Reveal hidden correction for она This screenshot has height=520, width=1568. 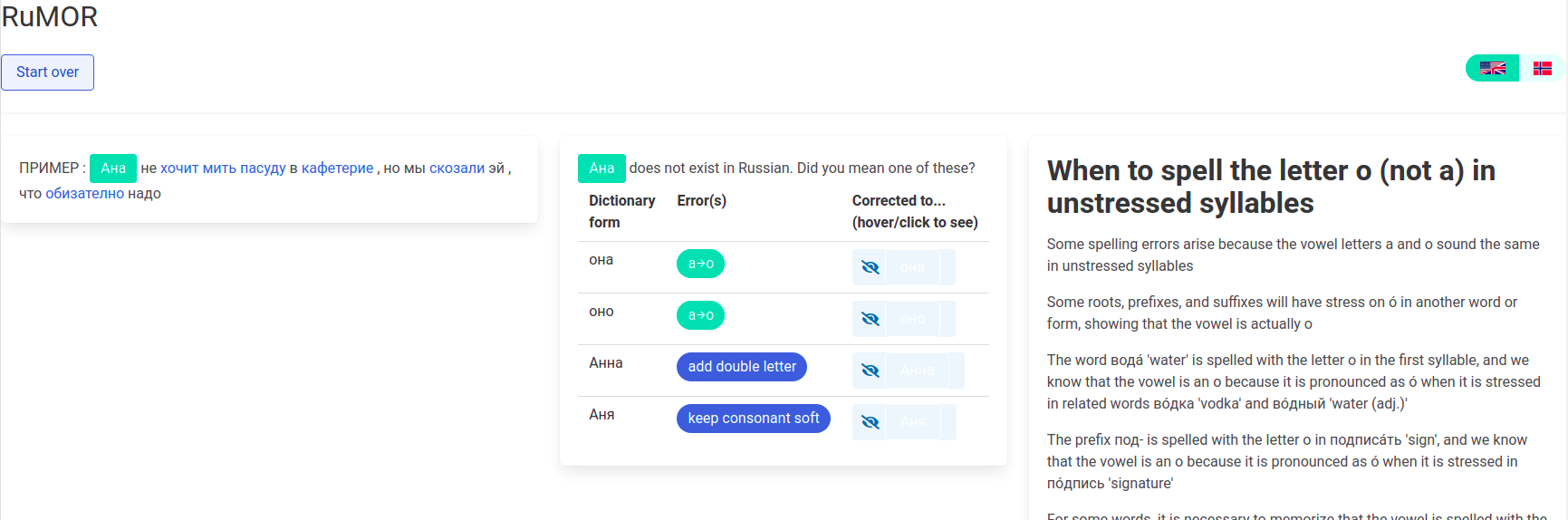tap(871, 267)
